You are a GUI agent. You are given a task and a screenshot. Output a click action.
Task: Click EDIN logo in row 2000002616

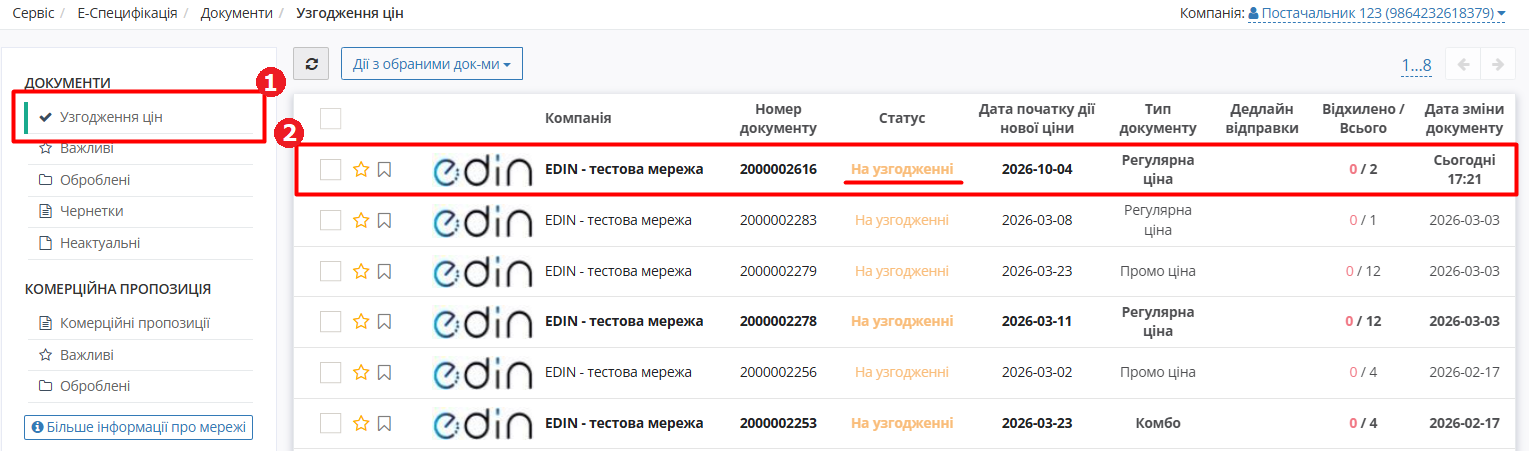pos(483,170)
